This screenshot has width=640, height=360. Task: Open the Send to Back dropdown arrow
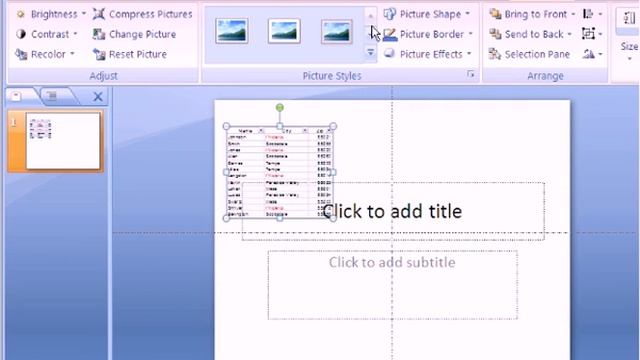[569, 34]
